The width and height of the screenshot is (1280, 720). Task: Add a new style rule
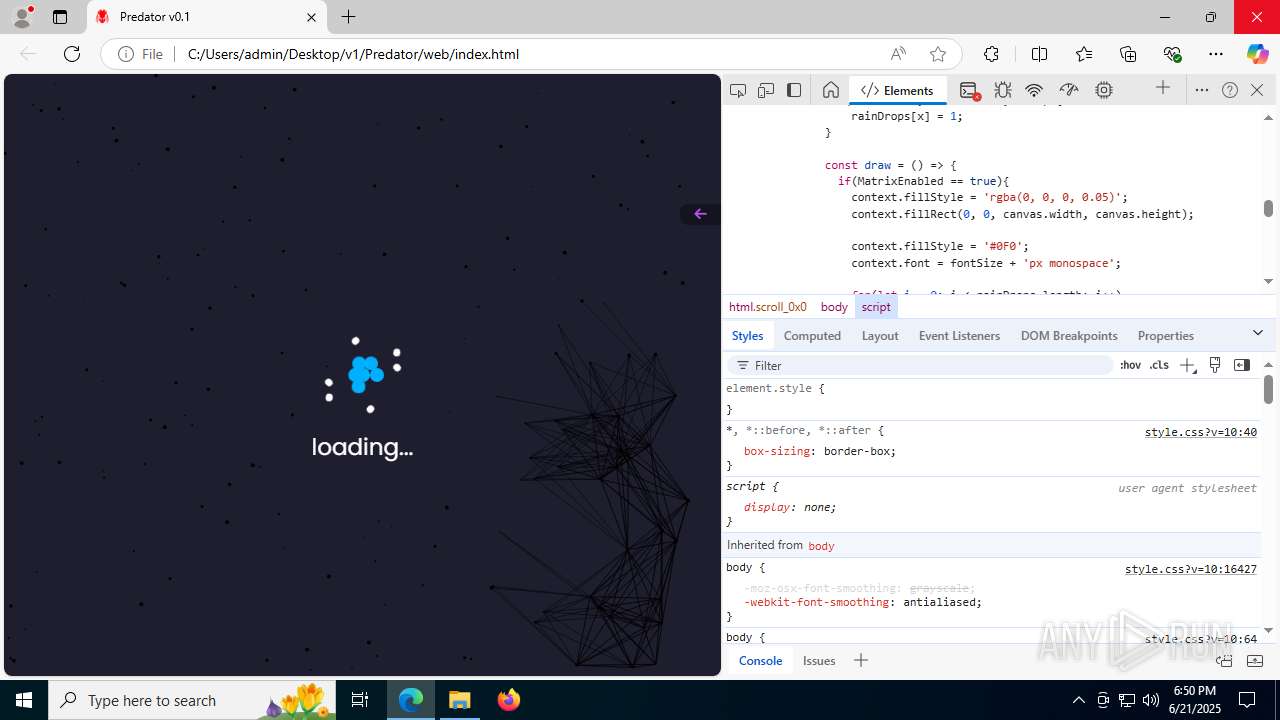pos(1187,365)
